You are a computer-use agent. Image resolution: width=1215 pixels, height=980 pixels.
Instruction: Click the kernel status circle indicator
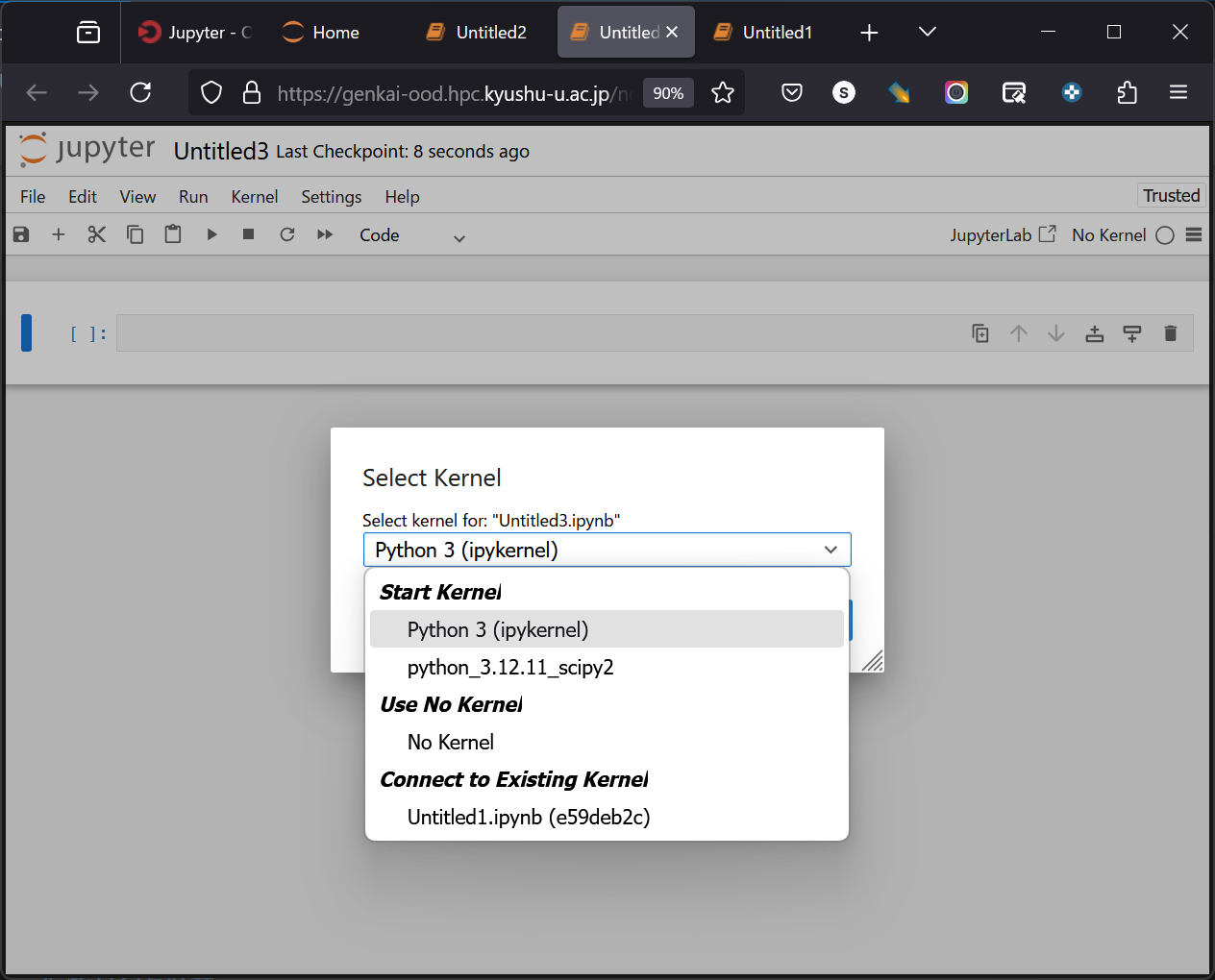[1165, 235]
